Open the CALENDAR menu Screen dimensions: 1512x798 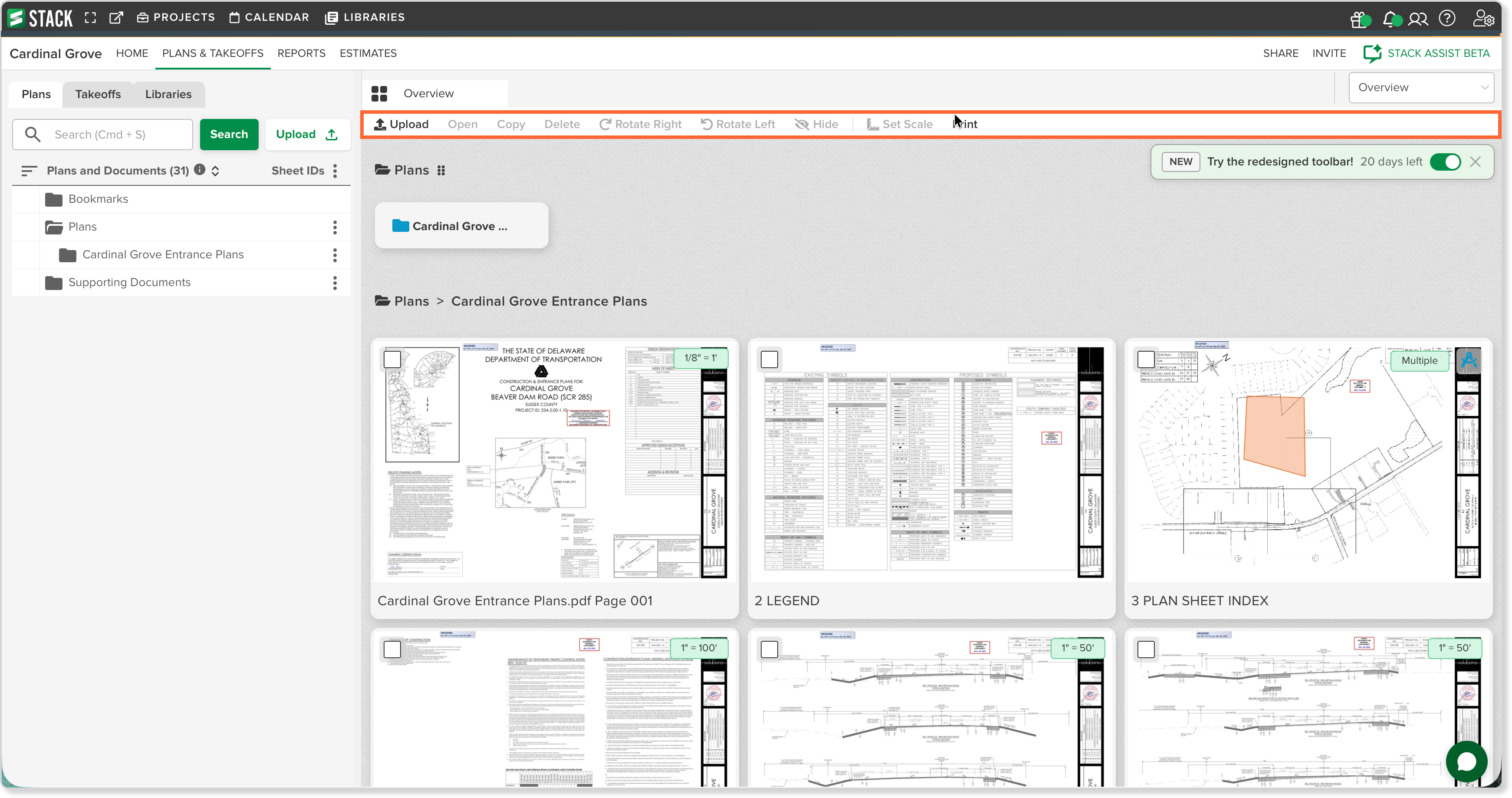[270, 18]
